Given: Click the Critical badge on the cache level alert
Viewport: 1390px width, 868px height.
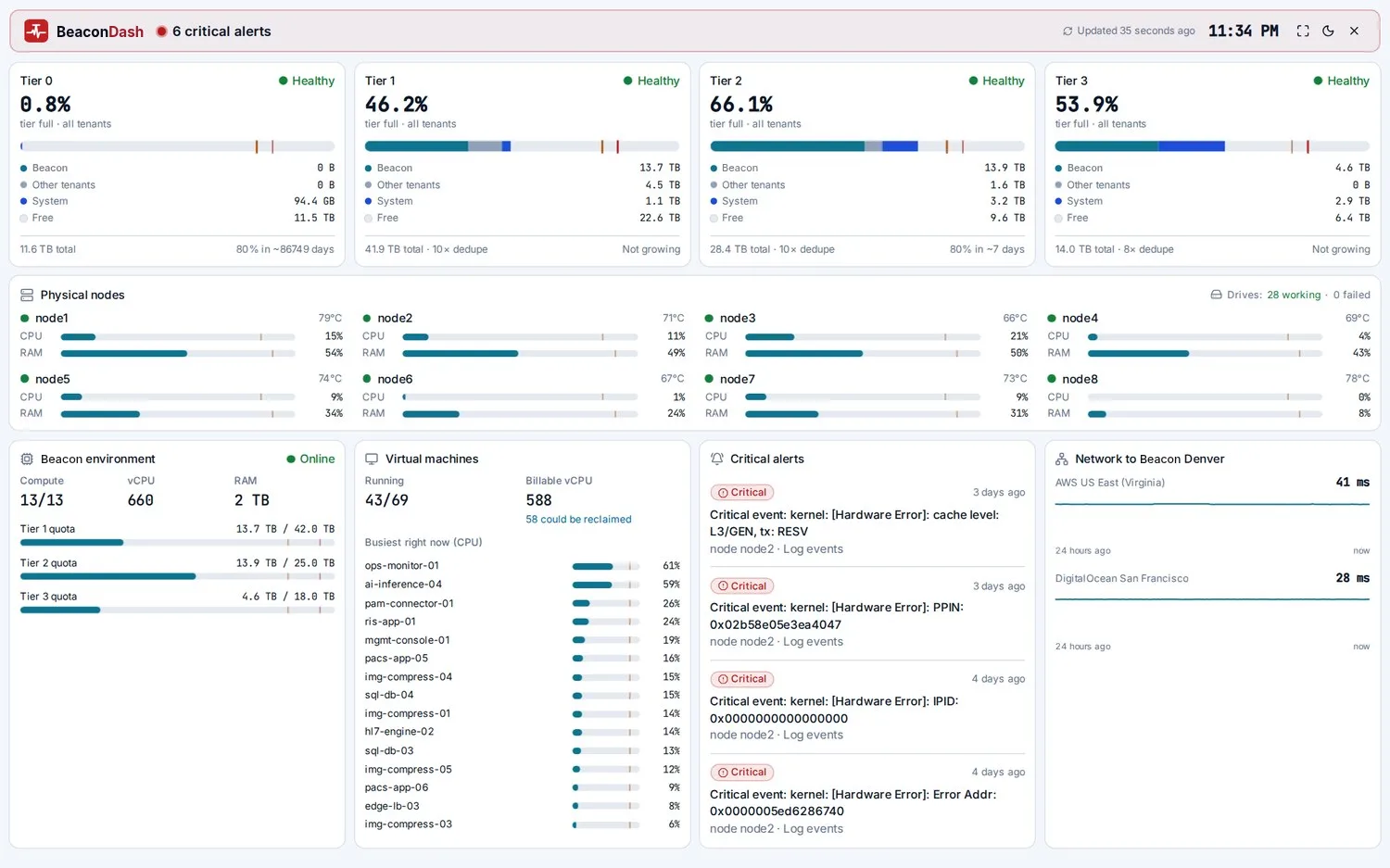Looking at the screenshot, I should pyautogui.click(x=742, y=493).
